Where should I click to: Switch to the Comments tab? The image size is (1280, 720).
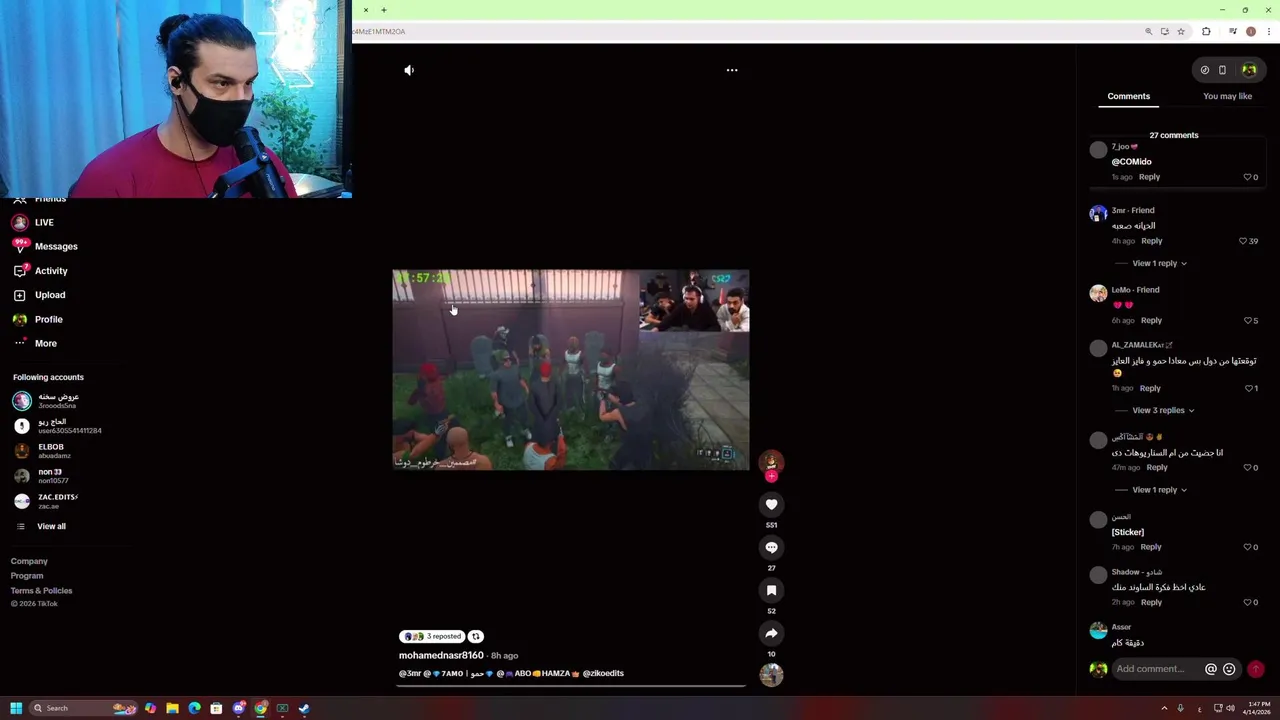point(1128,96)
